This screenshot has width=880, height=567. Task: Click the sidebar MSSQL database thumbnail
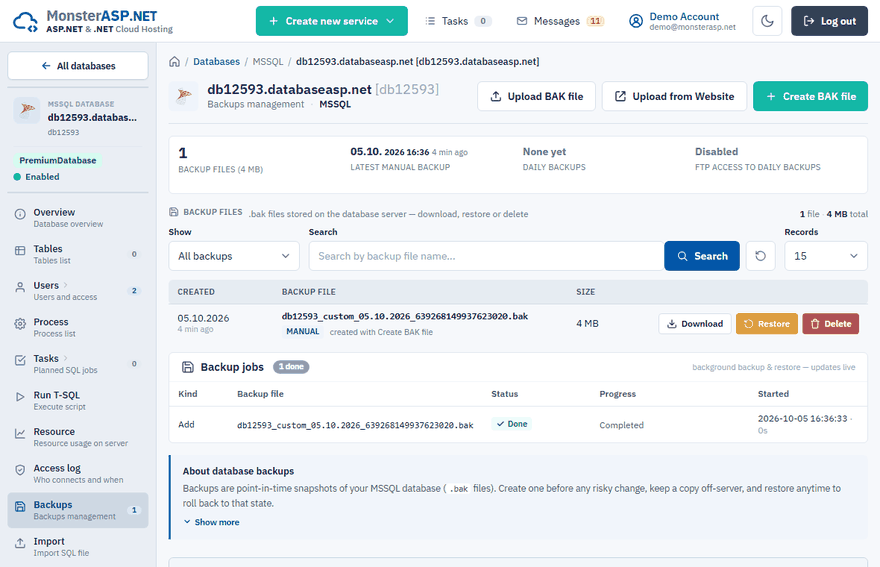pyautogui.click(x=26, y=110)
